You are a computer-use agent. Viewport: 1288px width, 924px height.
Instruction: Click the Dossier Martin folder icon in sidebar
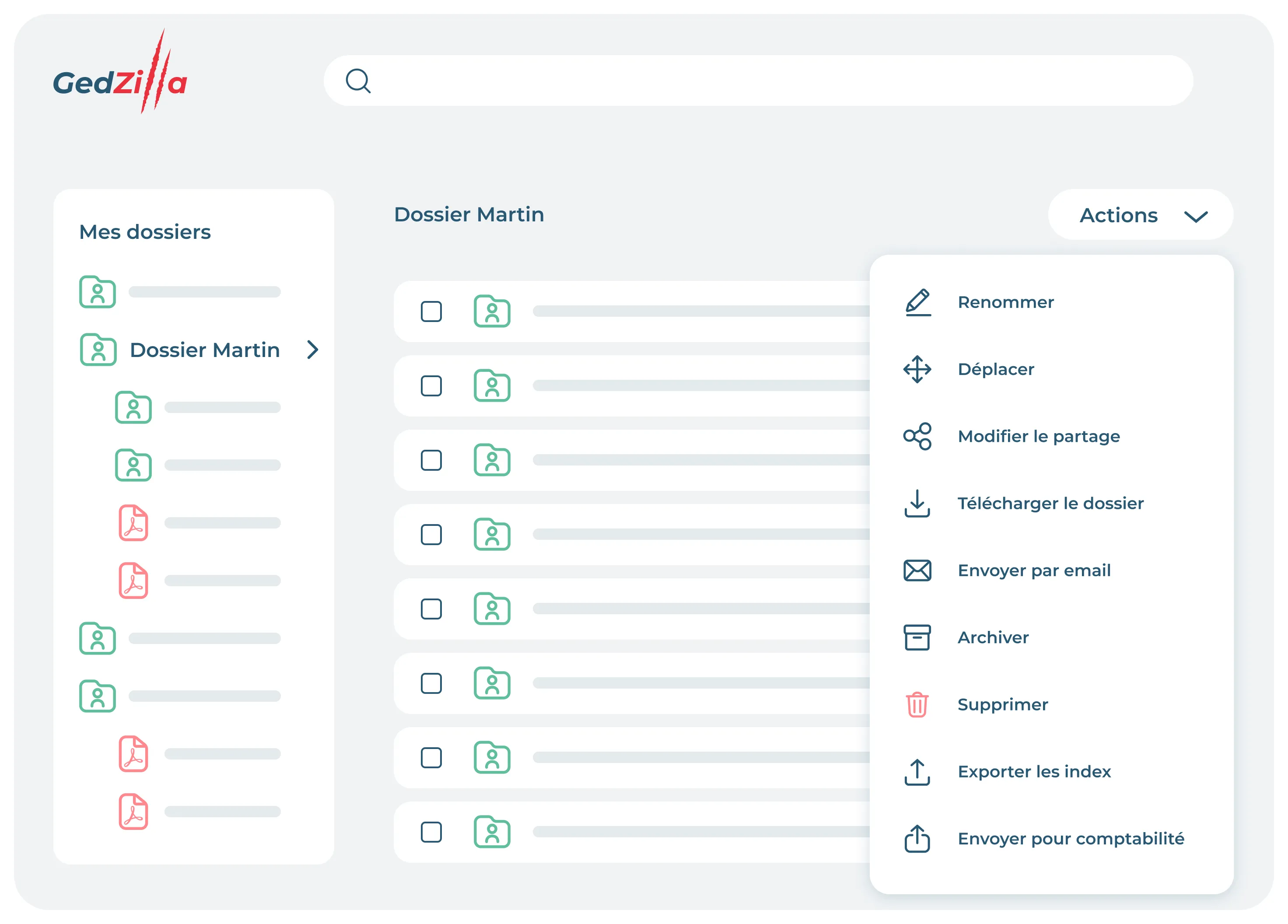pyautogui.click(x=98, y=350)
